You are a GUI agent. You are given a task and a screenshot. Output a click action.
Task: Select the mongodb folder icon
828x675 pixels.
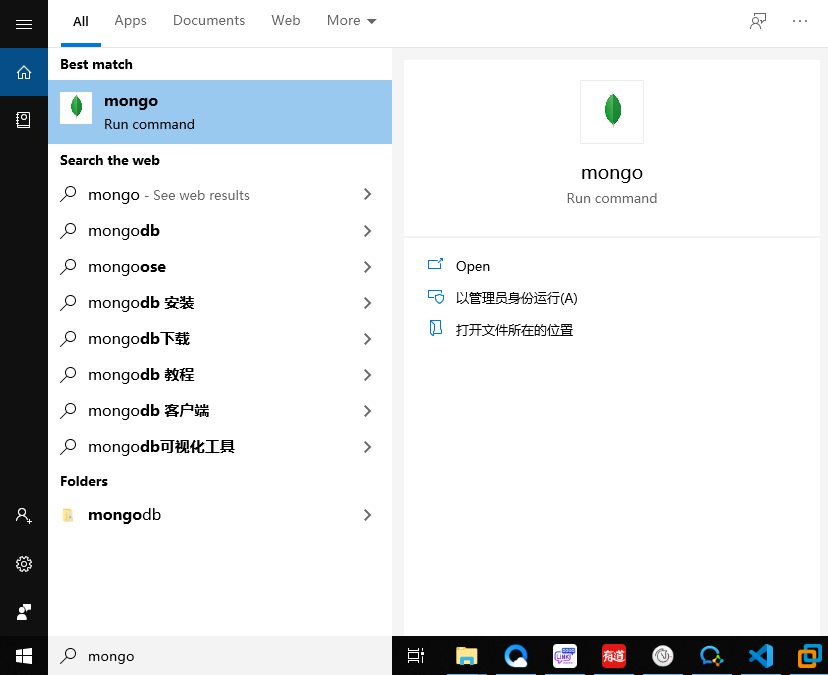click(68, 515)
